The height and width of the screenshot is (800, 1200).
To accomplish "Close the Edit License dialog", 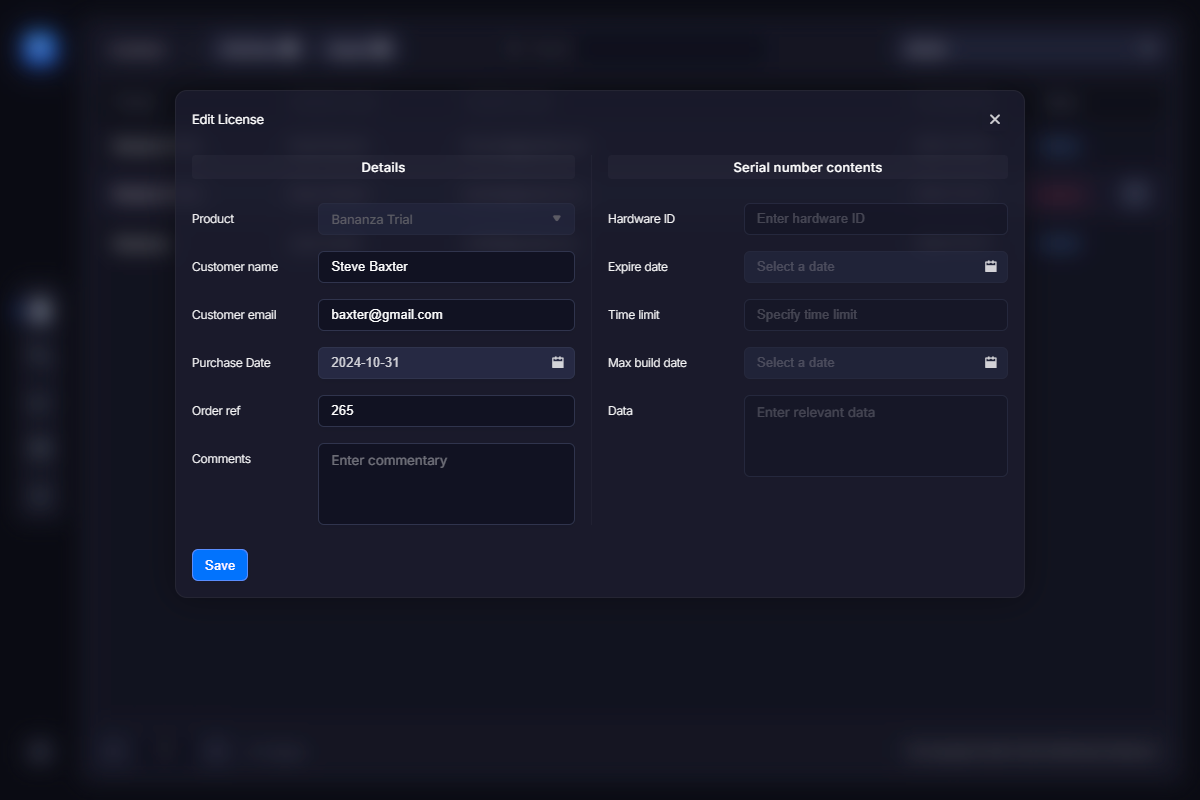I will click(994, 119).
